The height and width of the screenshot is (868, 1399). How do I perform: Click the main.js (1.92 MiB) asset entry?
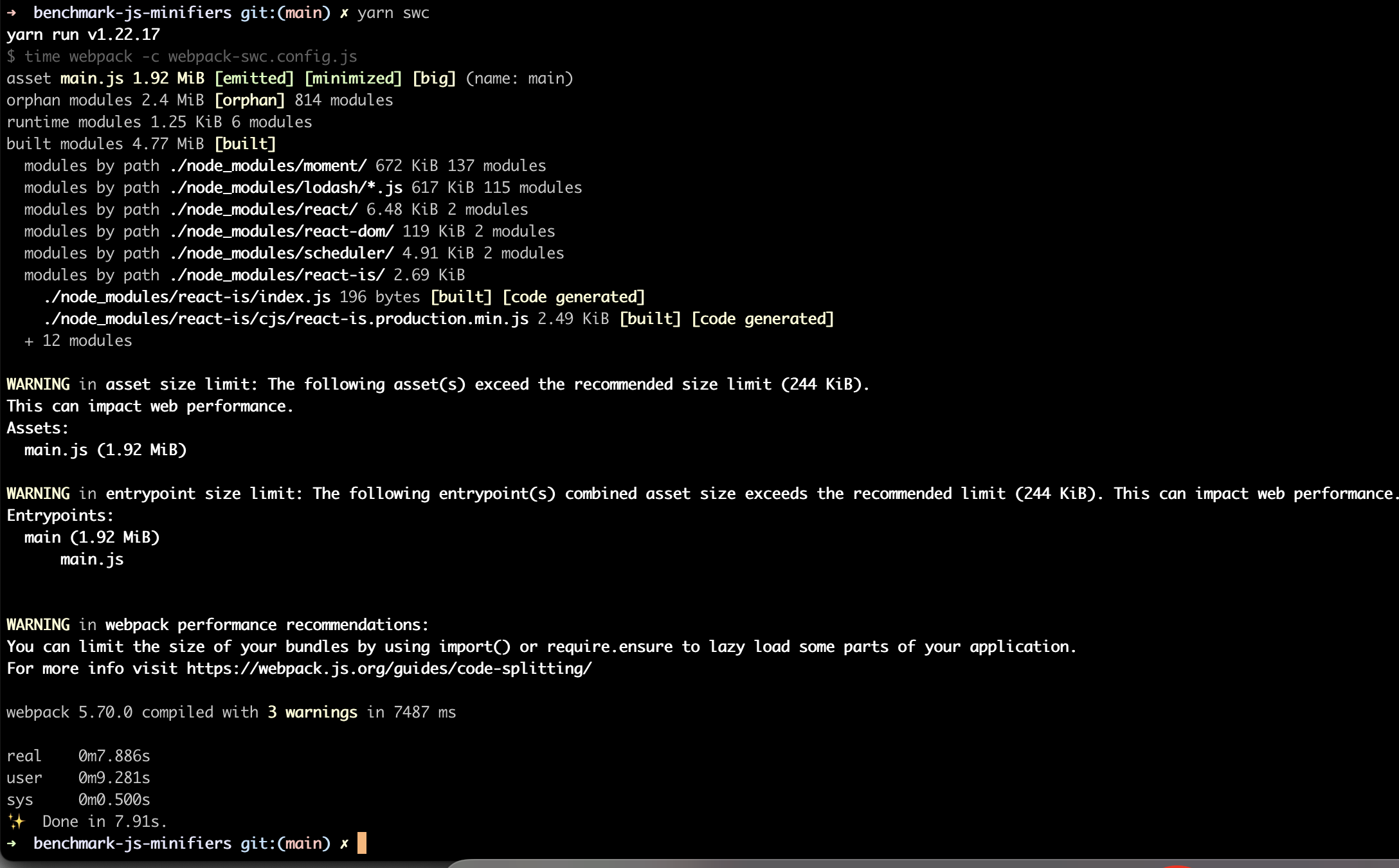(105, 449)
